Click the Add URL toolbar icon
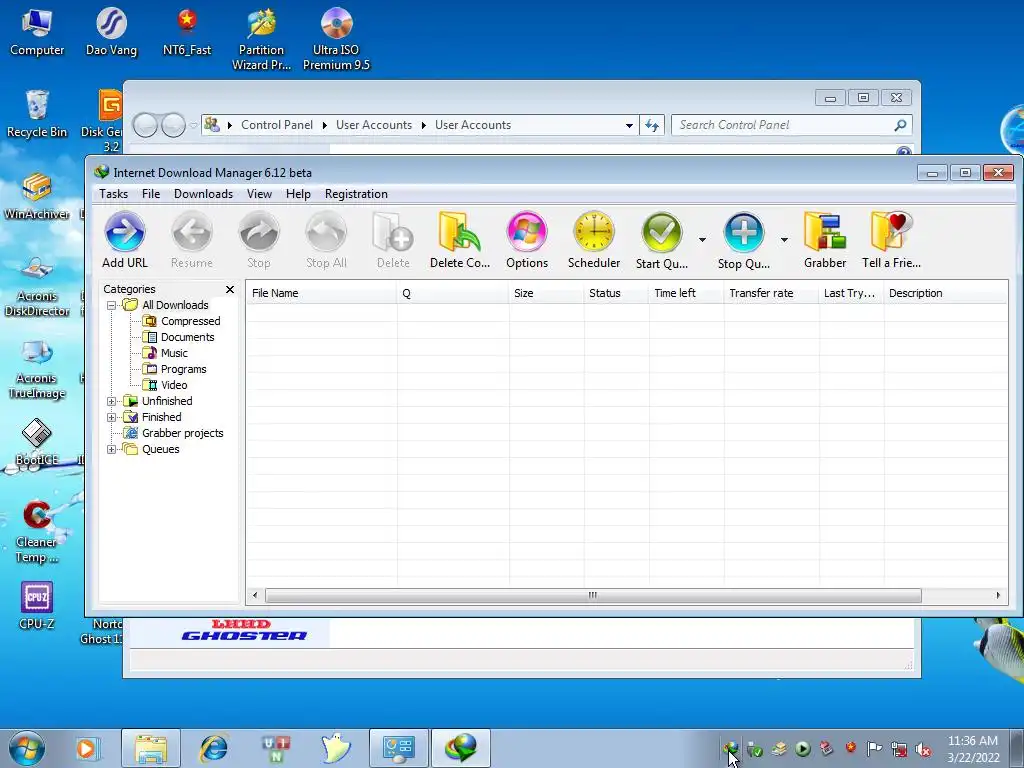1024x768 pixels. pyautogui.click(x=125, y=240)
